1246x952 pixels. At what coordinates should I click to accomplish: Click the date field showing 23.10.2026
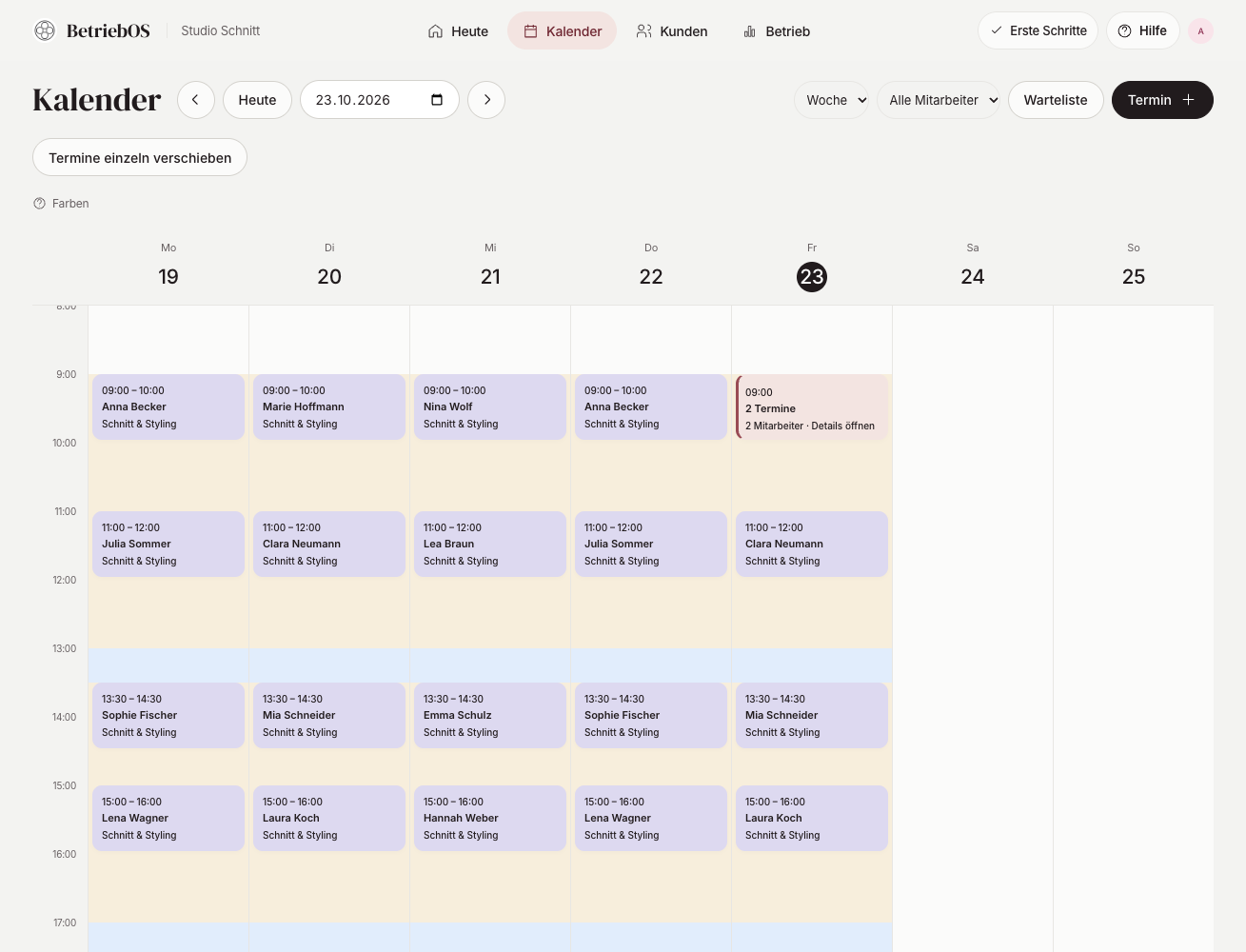[x=380, y=100]
